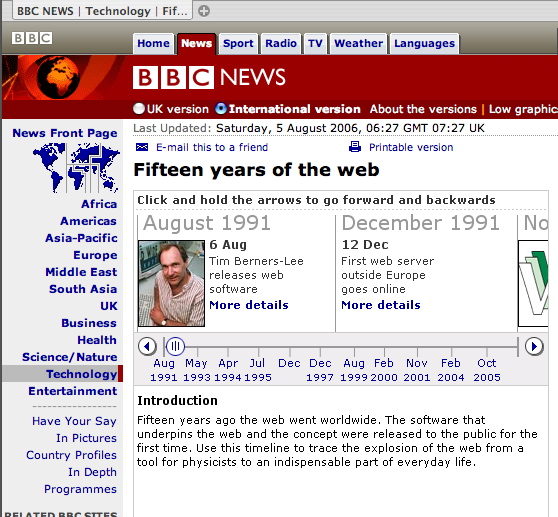Click the left arrow timeline button

pos(147,346)
